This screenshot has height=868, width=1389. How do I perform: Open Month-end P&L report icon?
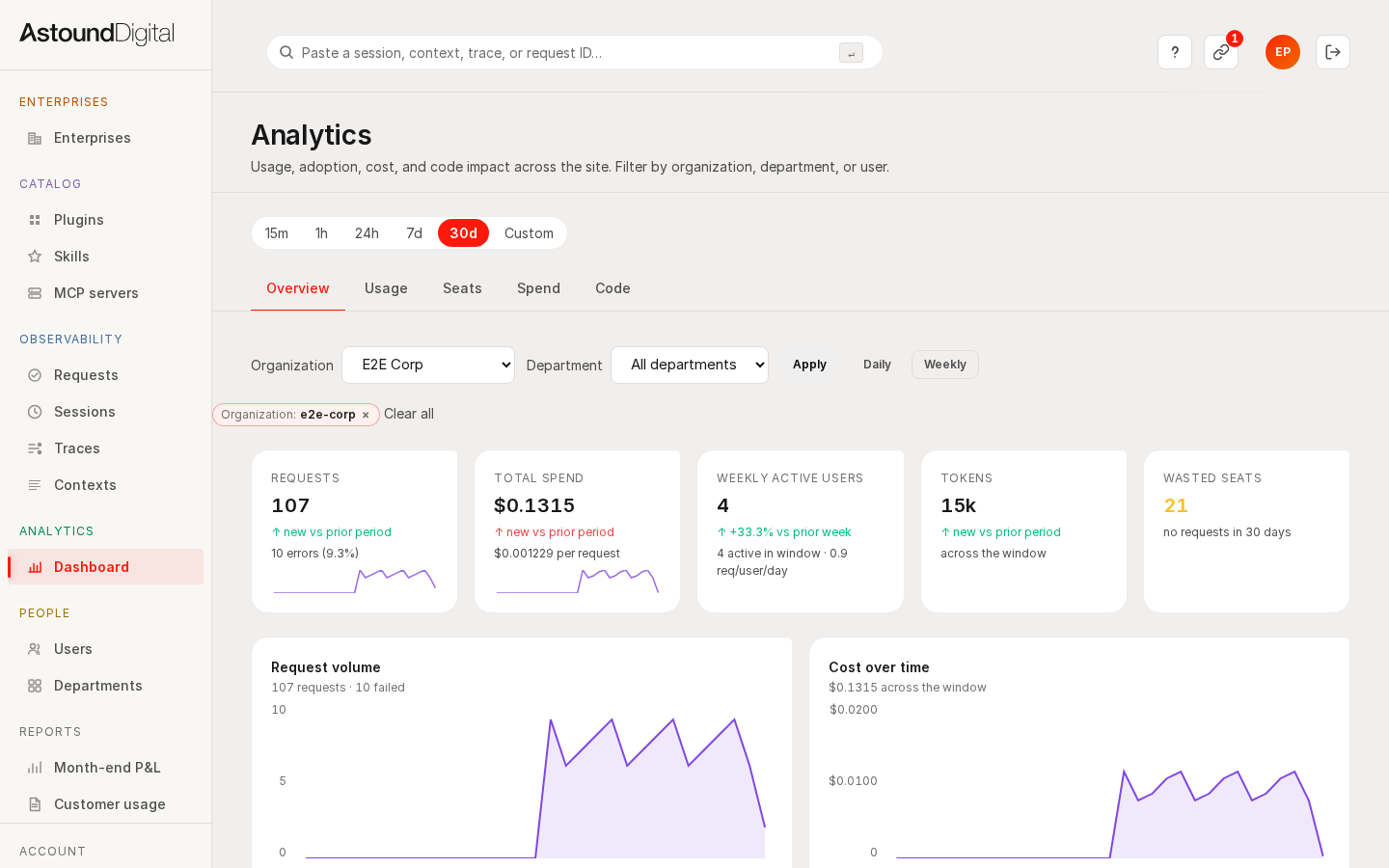35,768
